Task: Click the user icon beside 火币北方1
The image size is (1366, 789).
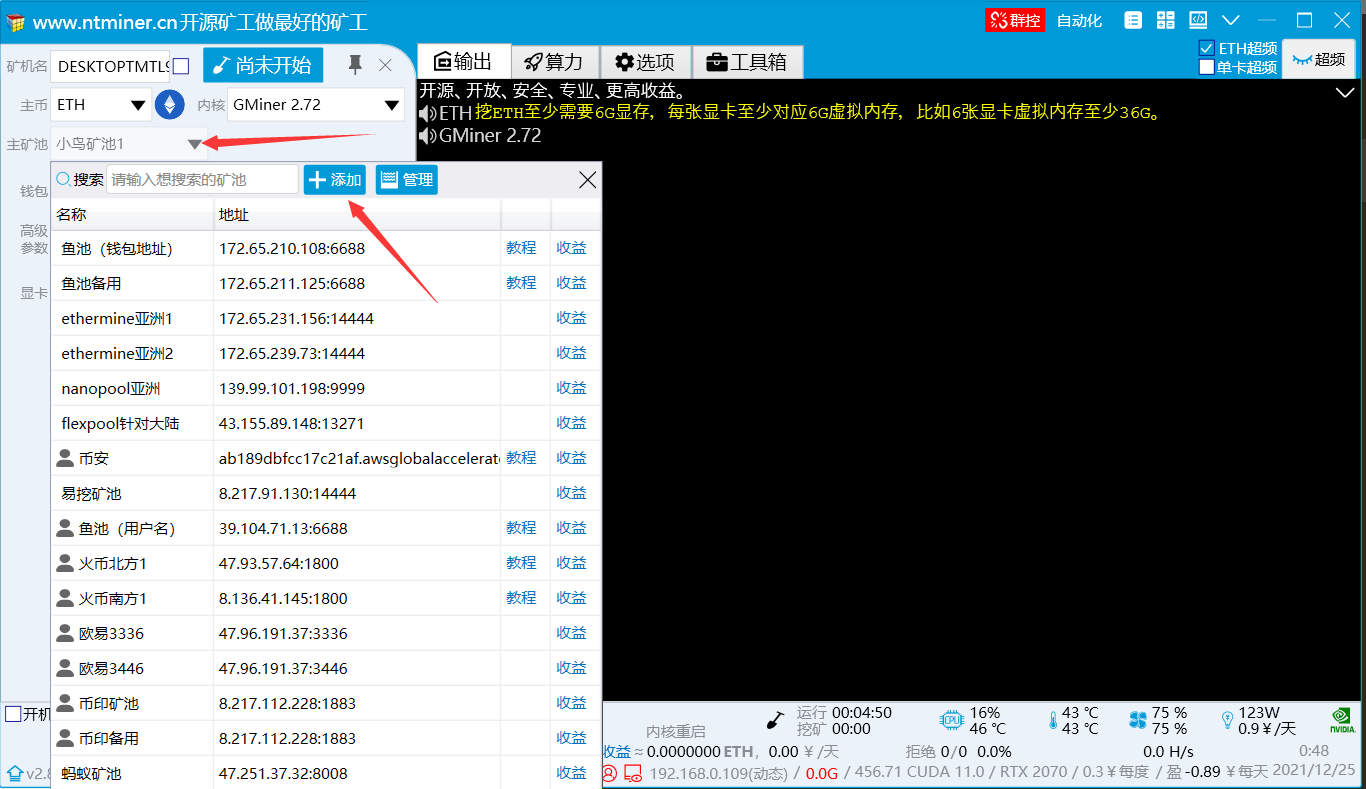Action: pos(66,563)
